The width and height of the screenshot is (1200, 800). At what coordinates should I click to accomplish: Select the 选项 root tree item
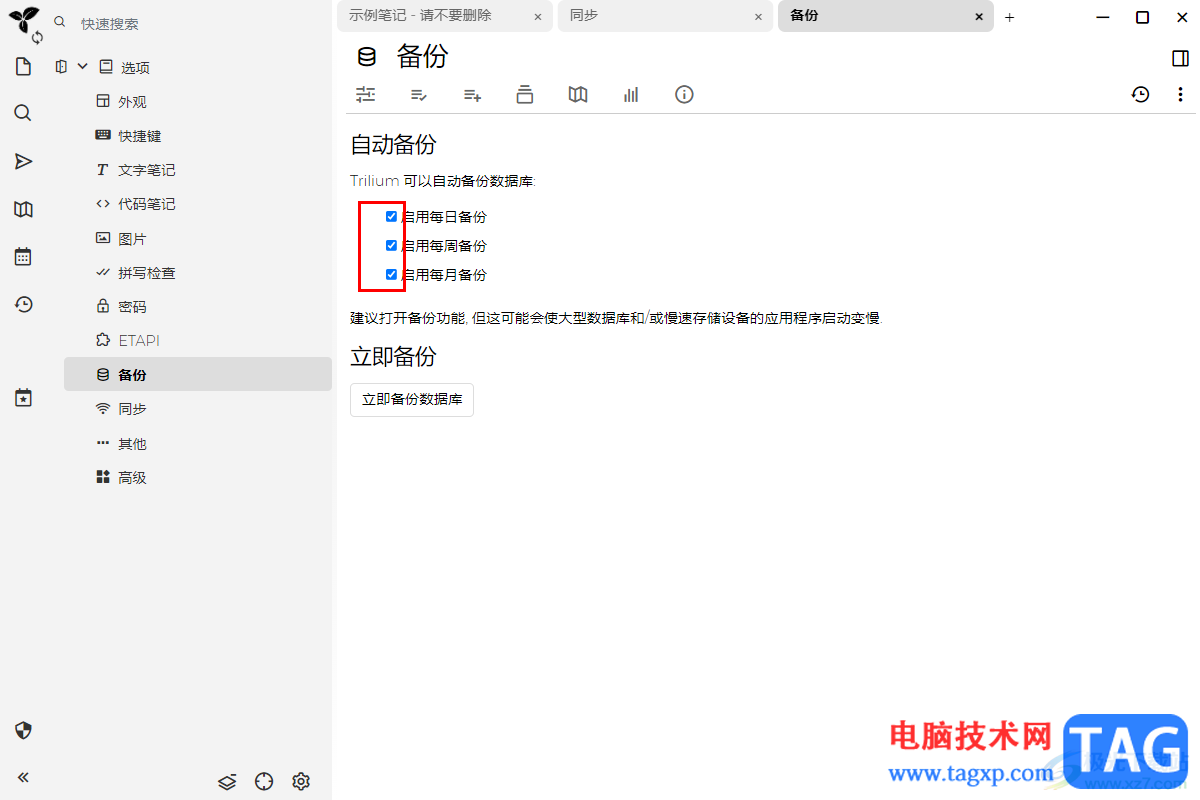click(x=135, y=67)
